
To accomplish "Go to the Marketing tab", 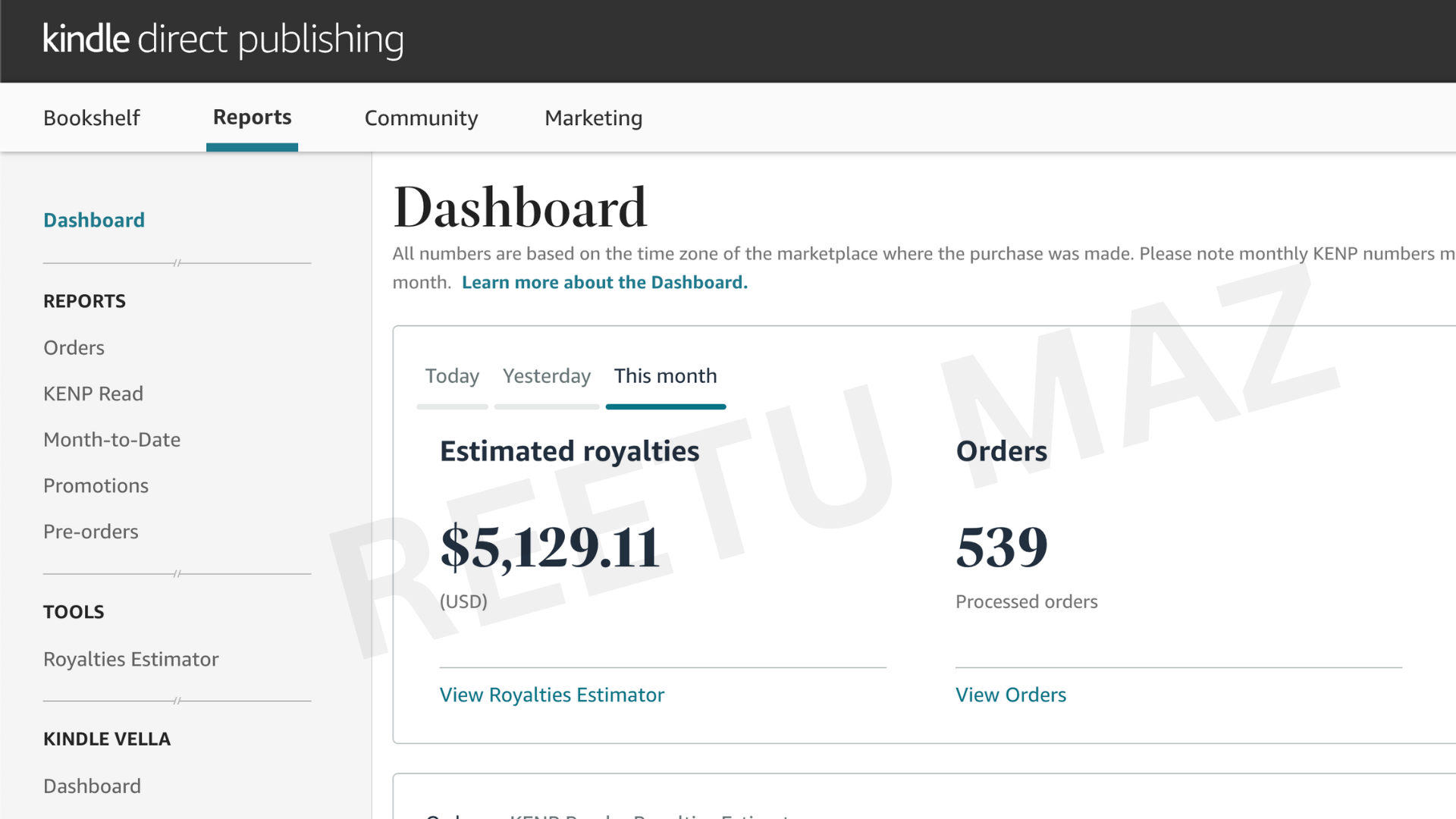I will click(x=593, y=118).
